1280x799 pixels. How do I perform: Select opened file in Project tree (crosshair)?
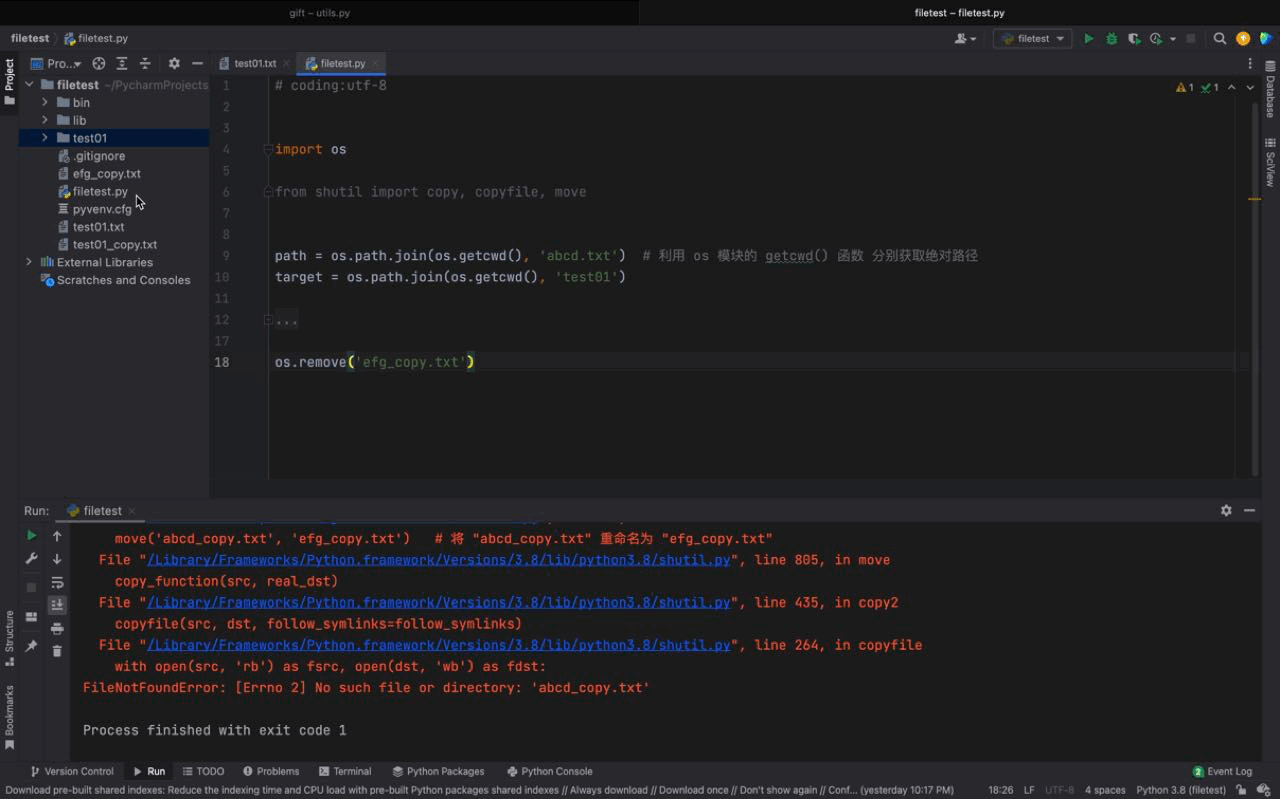[99, 63]
